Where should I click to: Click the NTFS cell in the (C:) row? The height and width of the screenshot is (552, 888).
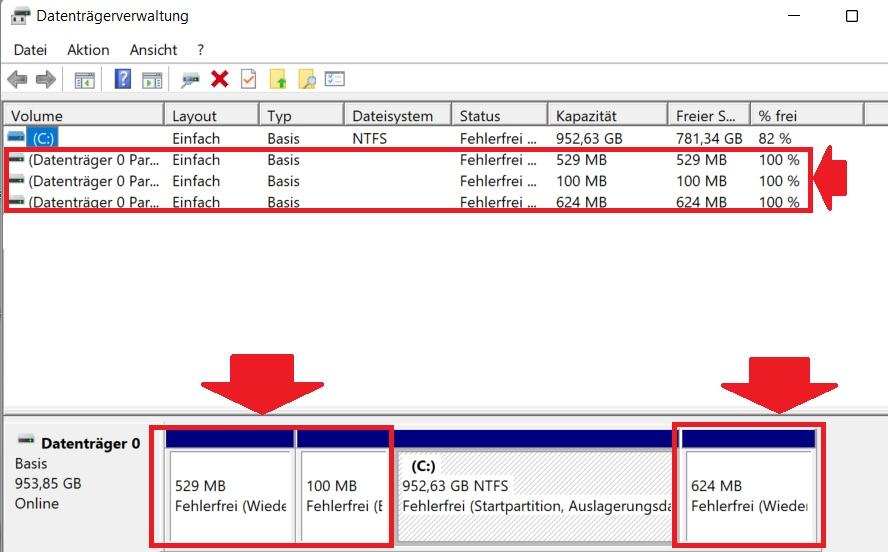(369, 138)
